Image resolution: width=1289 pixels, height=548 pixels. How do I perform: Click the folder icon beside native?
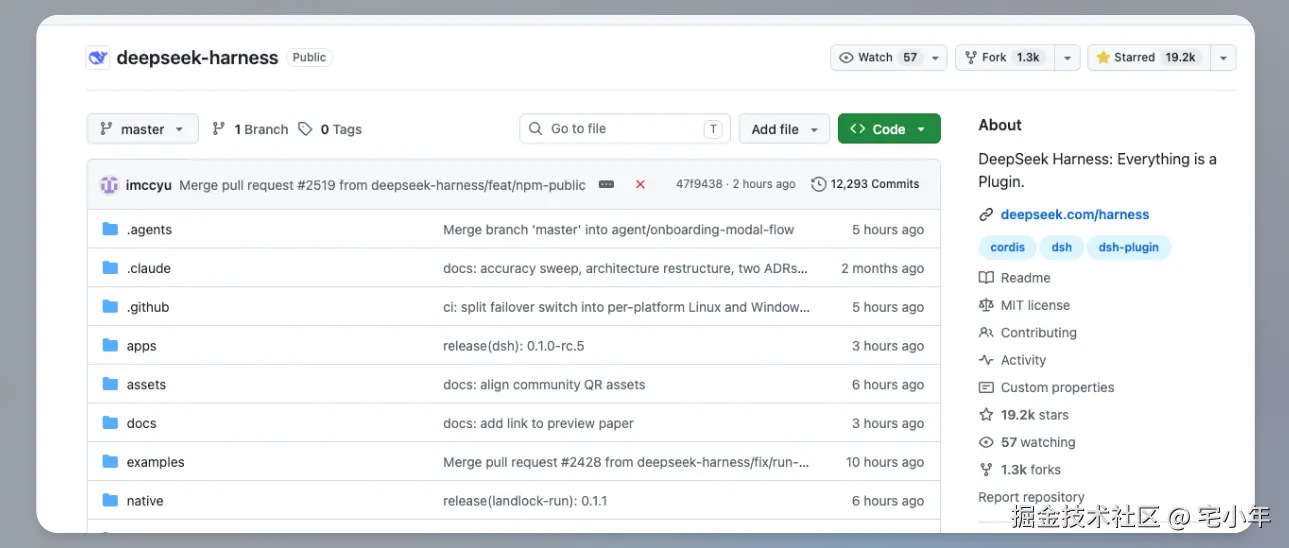(x=110, y=501)
